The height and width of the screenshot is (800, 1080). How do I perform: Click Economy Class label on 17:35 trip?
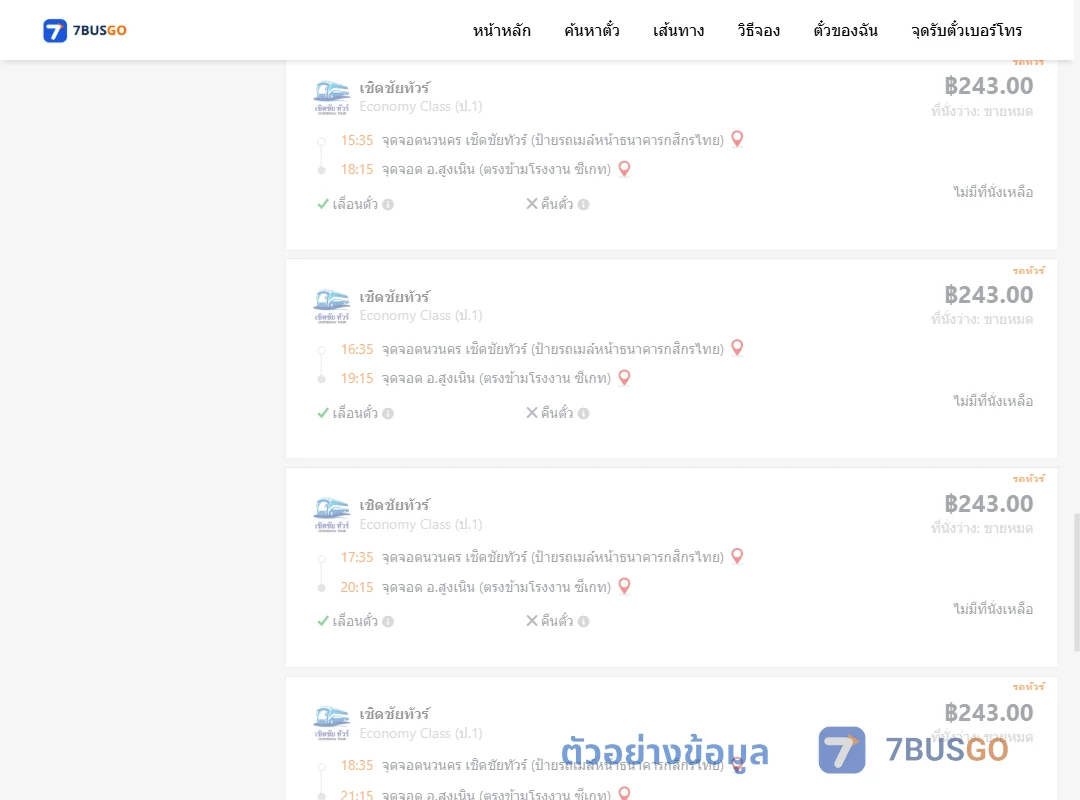click(x=421, y=524)
